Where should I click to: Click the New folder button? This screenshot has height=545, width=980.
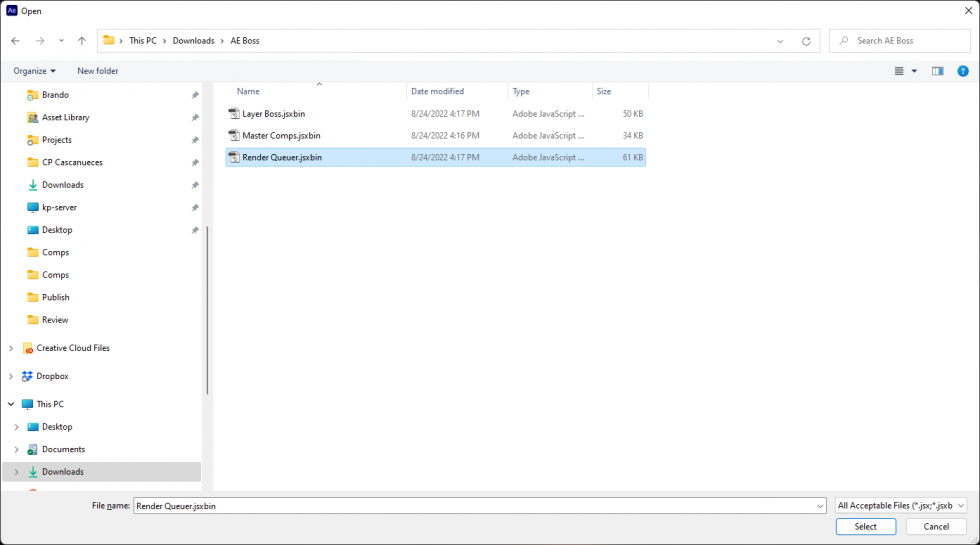click(98, 71)
